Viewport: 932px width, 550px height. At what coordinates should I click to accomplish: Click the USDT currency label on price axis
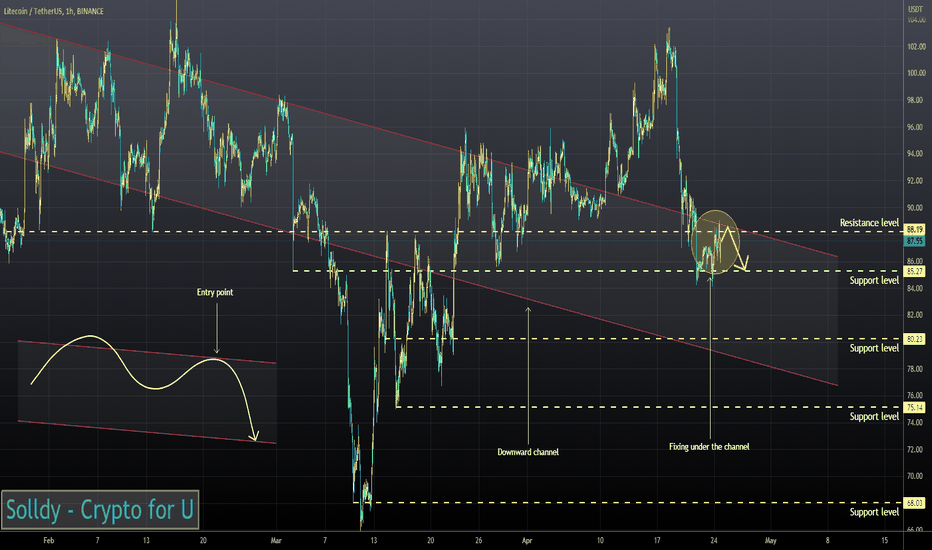pos(915,10)
